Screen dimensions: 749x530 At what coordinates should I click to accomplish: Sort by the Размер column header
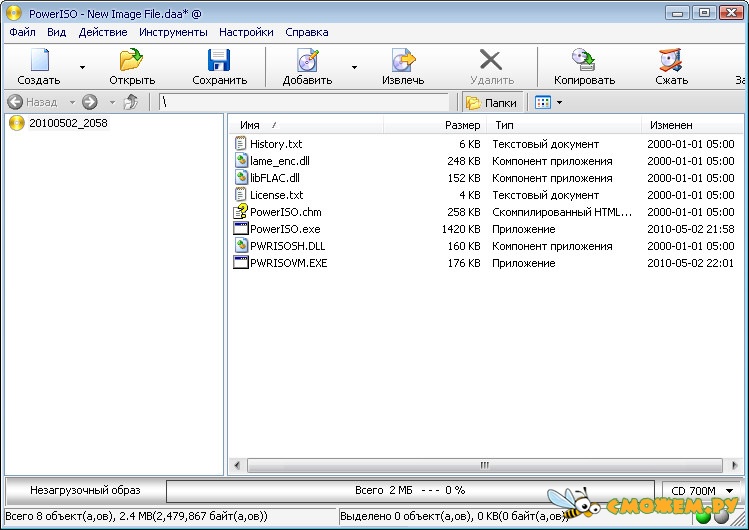point(435,125)
